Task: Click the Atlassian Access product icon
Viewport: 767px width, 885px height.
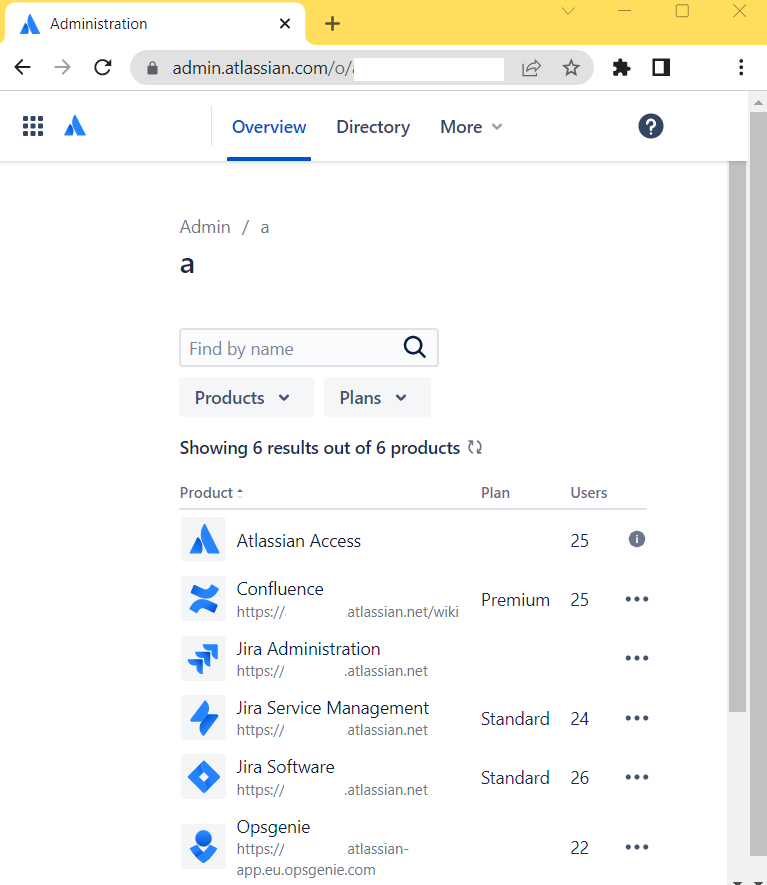Action: [x=204, y=540]
